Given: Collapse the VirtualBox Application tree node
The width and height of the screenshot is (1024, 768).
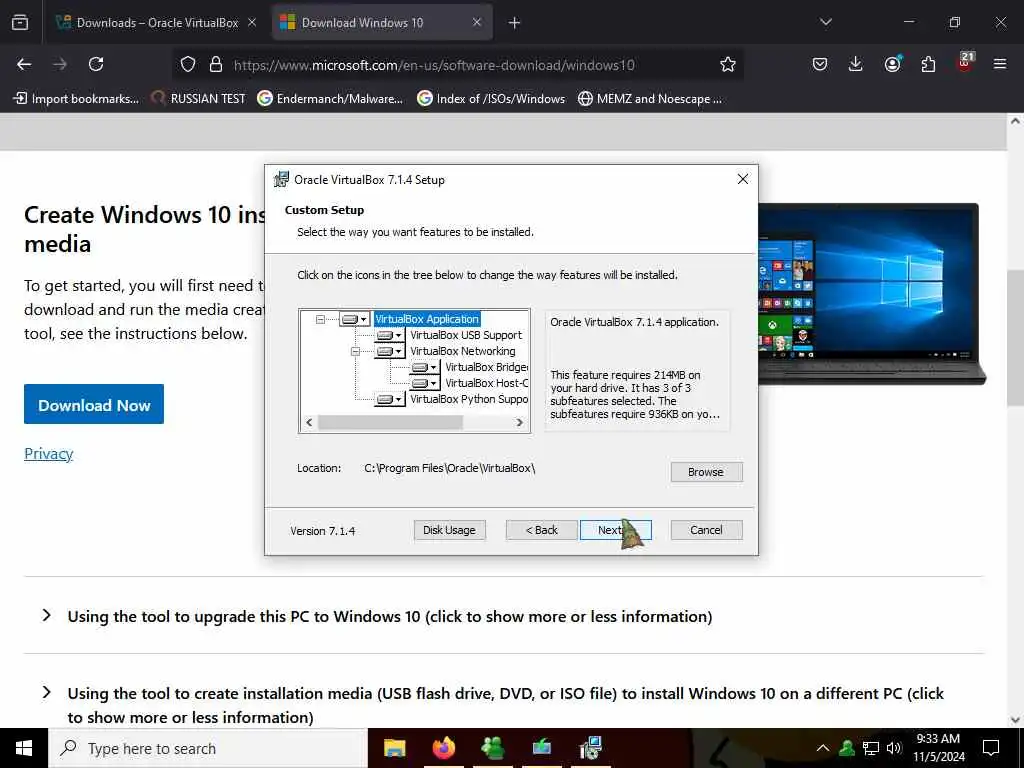Looking at the screenshot, I should tap(320, 319).
